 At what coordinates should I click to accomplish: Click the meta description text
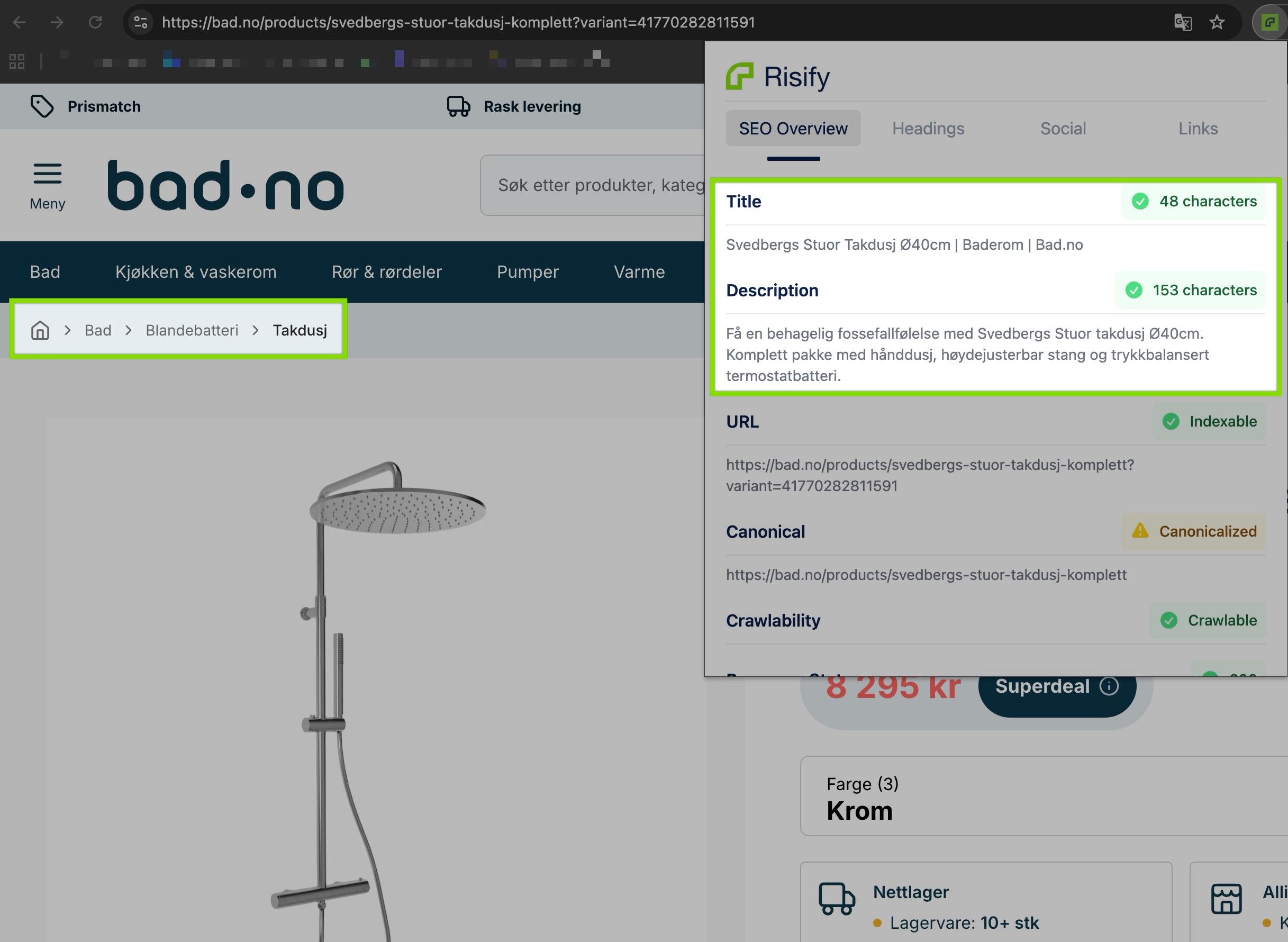point(967,355)
